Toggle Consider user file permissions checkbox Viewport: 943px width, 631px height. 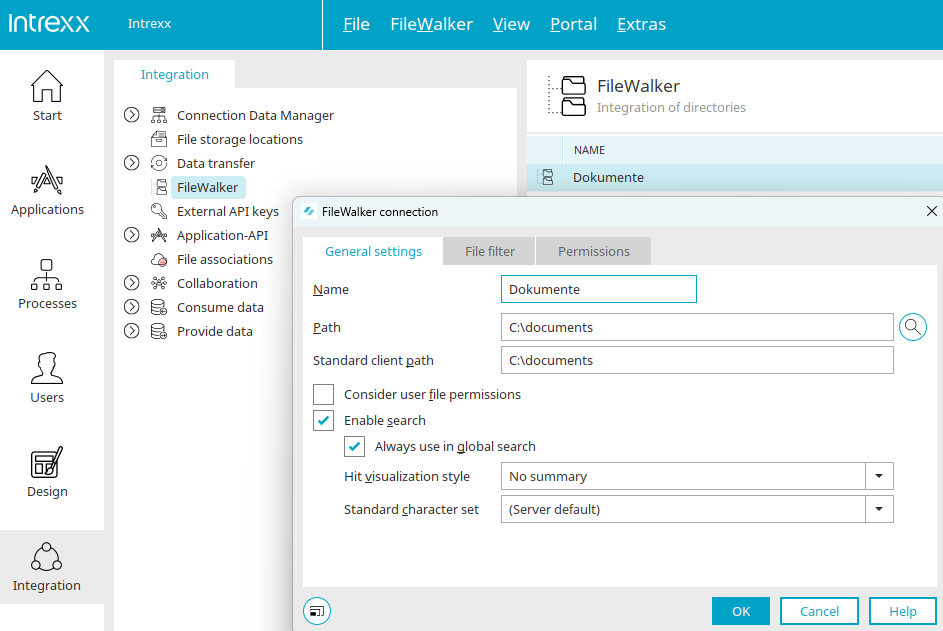324,395
